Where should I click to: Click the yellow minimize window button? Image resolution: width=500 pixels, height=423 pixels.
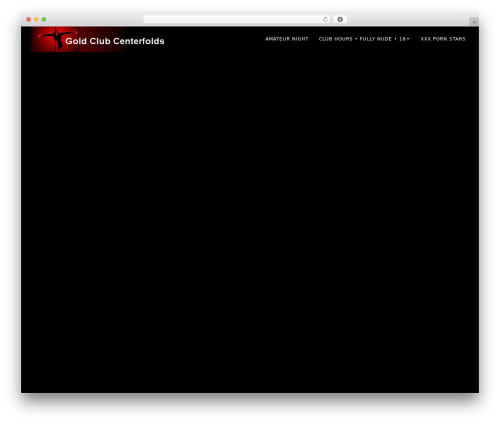tap(36, 19)
